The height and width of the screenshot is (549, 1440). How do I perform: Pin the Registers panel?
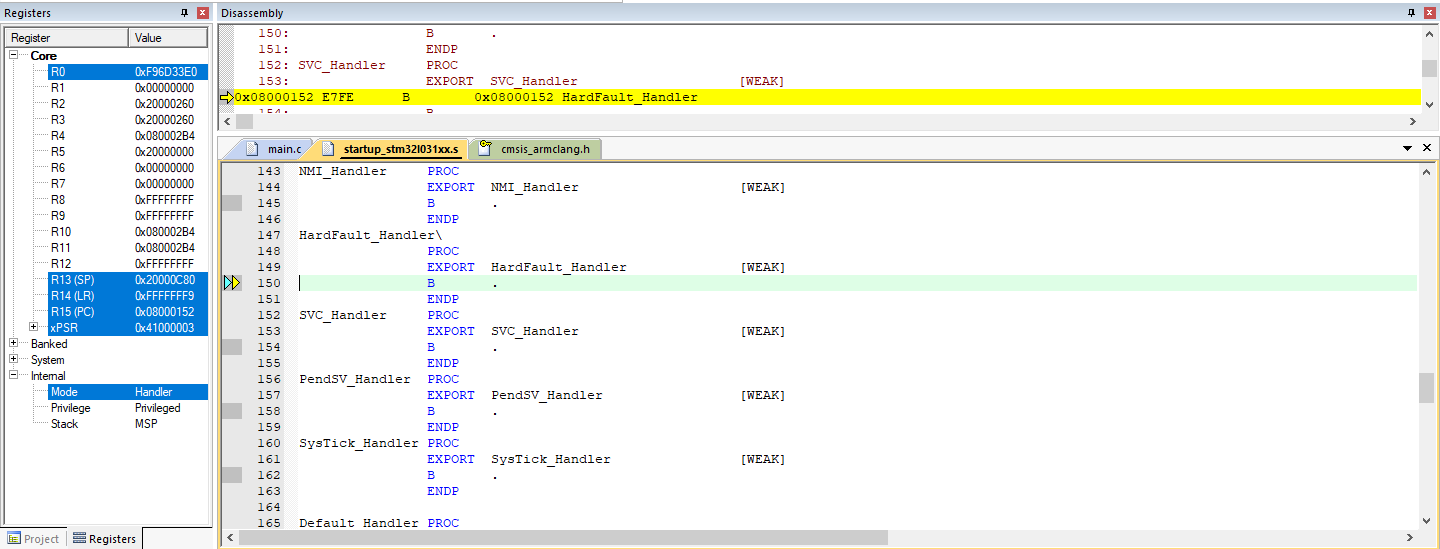click(x=184, y=13)
